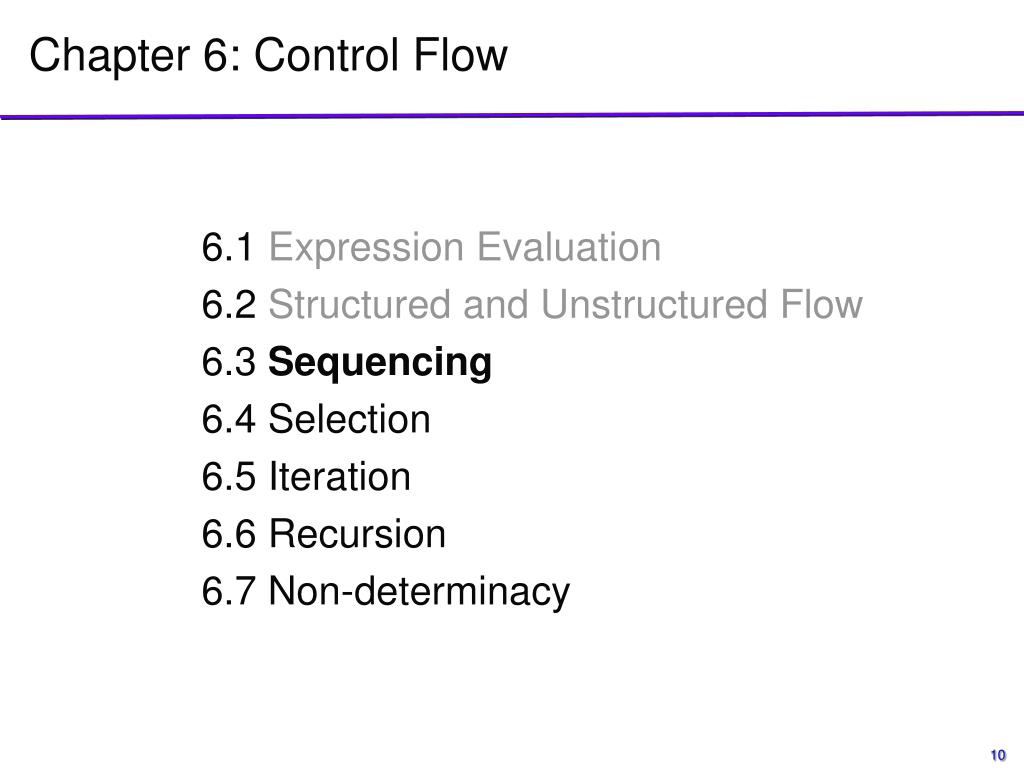
Task: Click the purple horizontal divider line
Action: 512,116
